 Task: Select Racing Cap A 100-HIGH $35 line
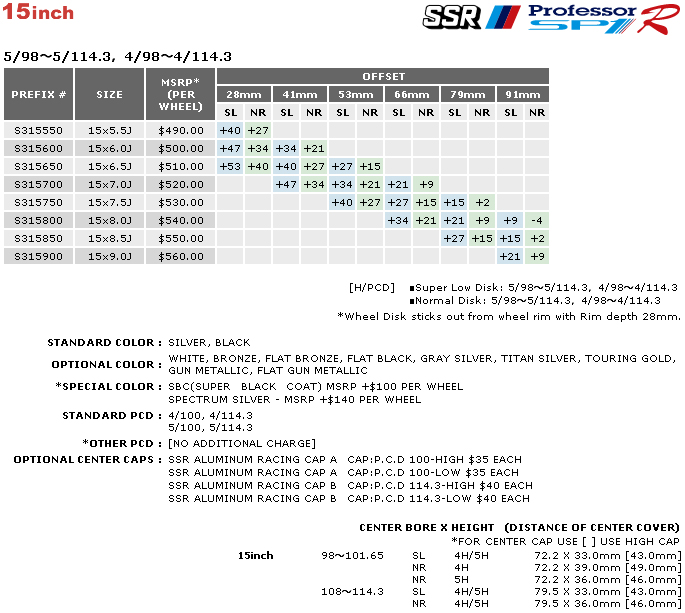click(x=345, y=460)
